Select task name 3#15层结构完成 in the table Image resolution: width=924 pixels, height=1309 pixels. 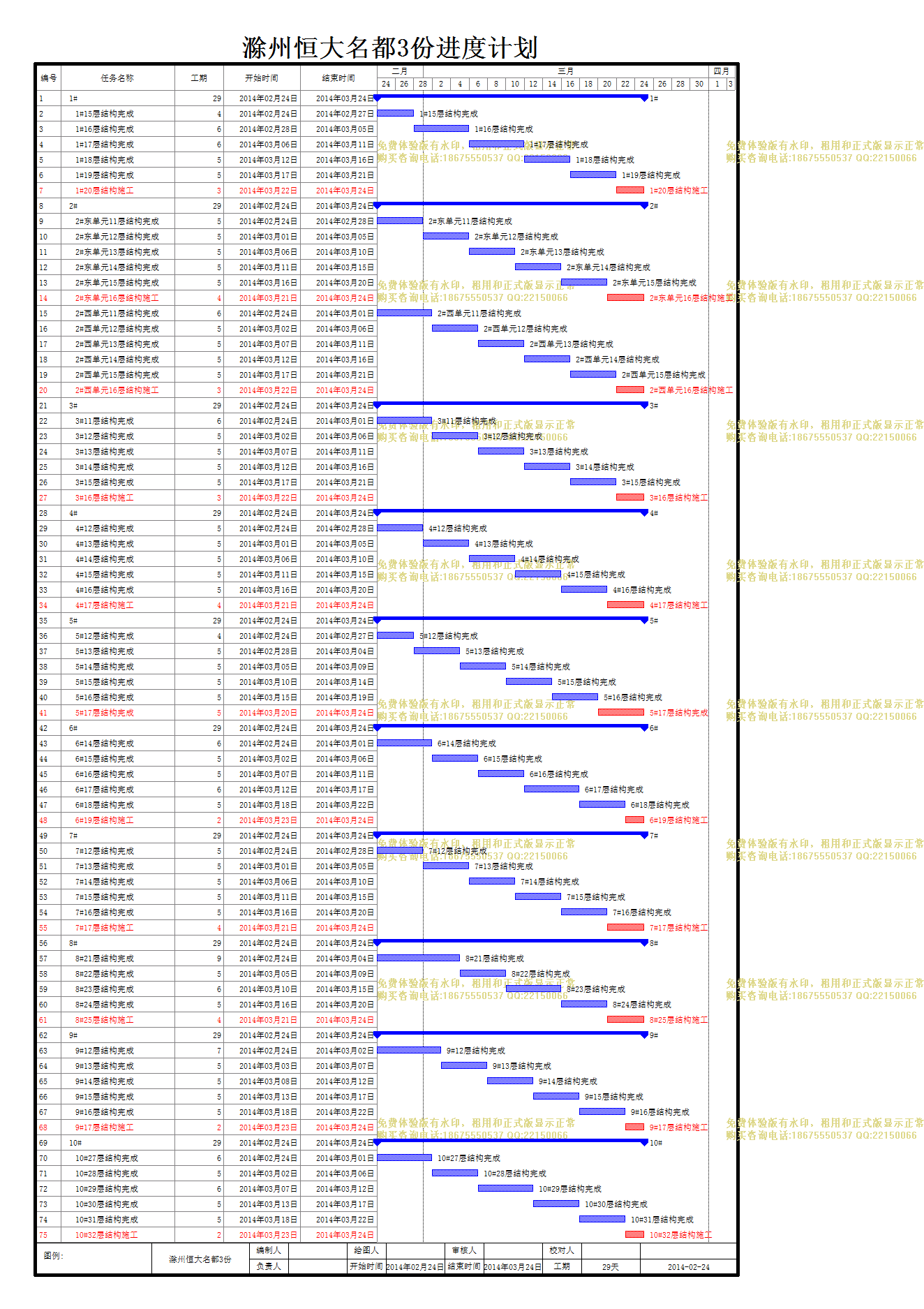pyautogui.click(x=105, y=482)
